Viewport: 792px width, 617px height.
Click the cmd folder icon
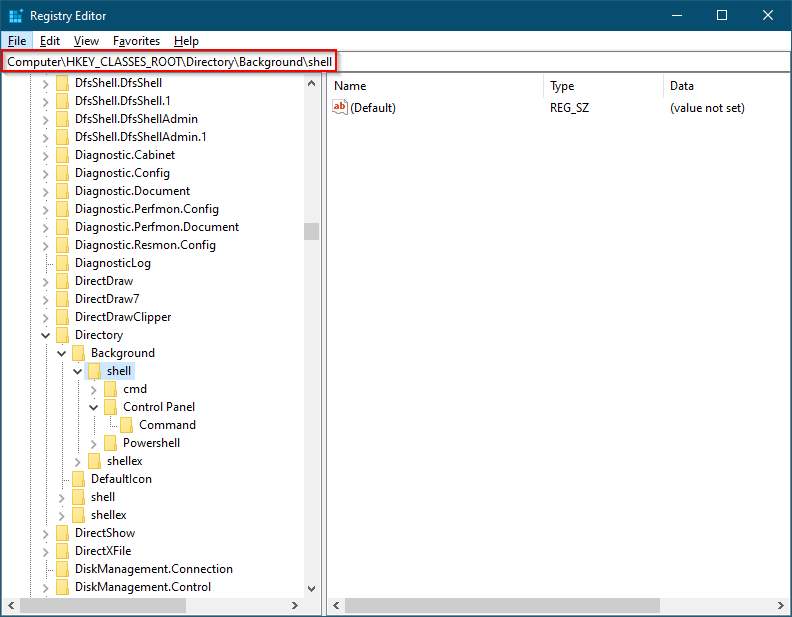(110, 389)
